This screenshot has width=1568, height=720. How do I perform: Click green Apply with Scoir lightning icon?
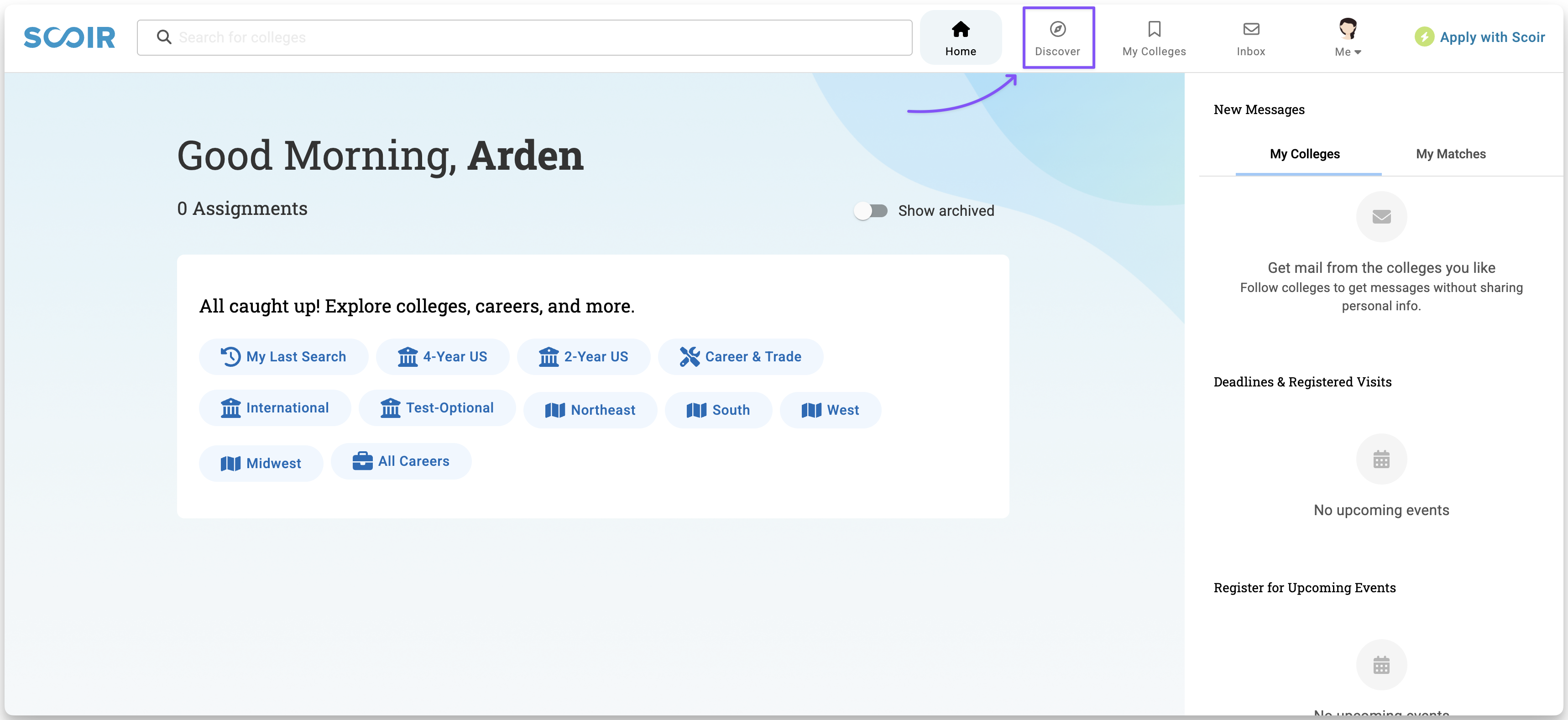click(1423, 37)
